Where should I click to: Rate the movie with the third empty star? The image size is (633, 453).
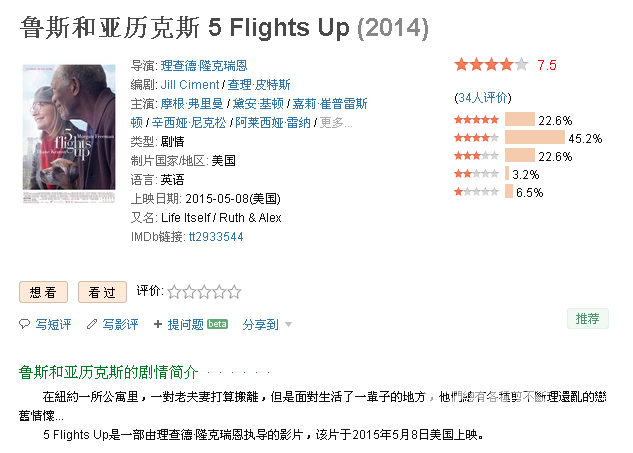click(x=204, y=292)
